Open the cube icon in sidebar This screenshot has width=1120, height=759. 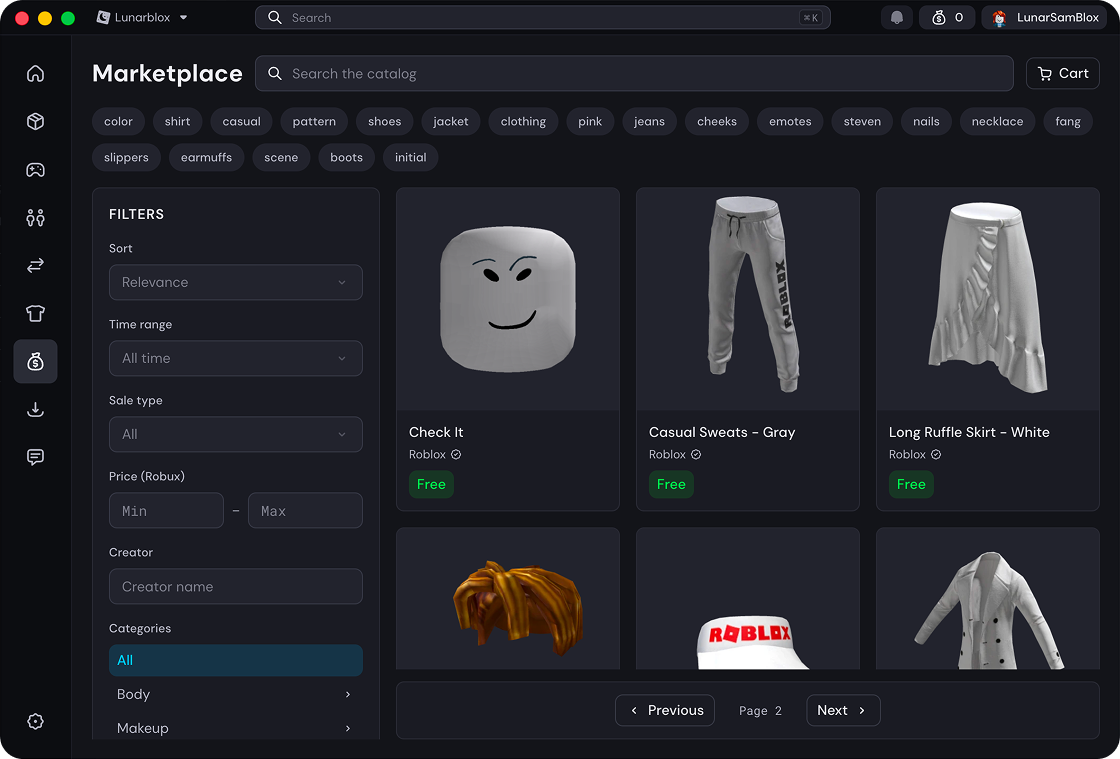pyautogui.click(x=35, y=121)
